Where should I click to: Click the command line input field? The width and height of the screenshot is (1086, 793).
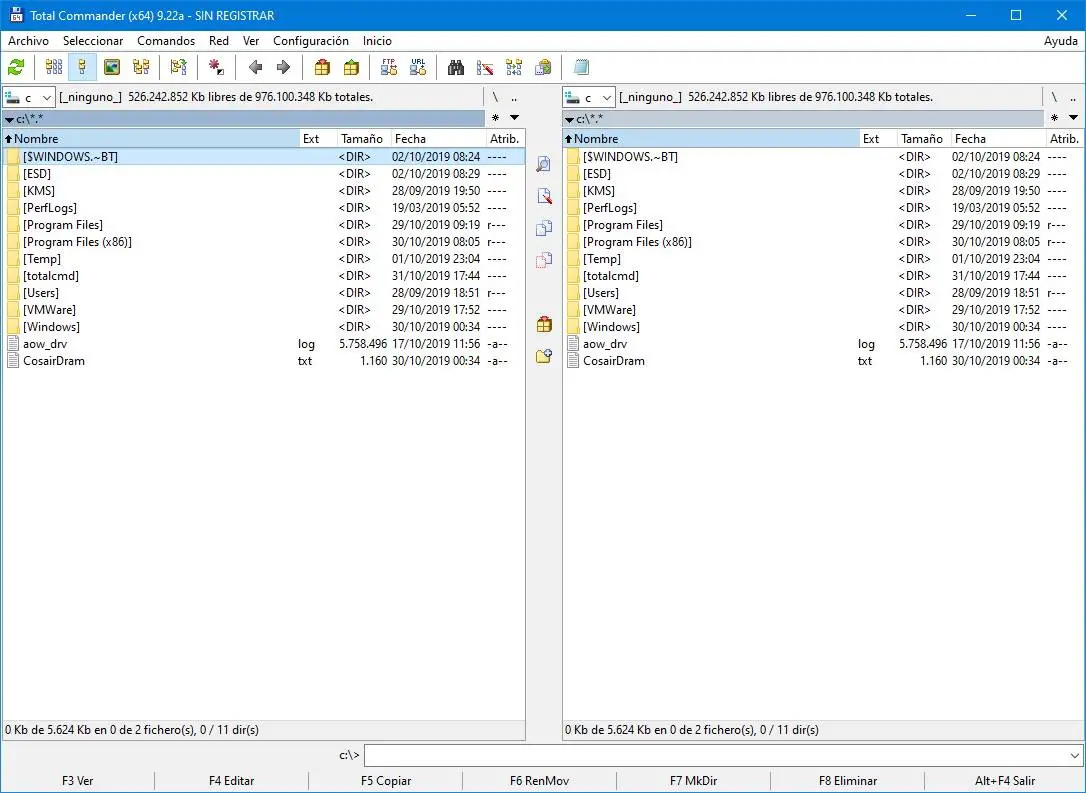[x=715, y=756]
